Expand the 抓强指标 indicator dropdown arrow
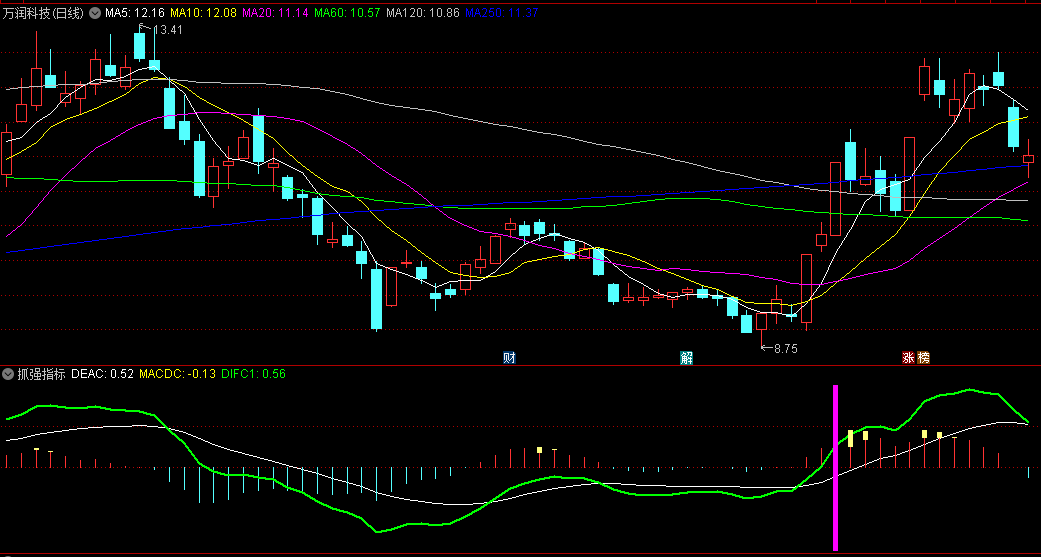Image resolution: width=1041 pixels, height=557 pixels. (8, 374)
